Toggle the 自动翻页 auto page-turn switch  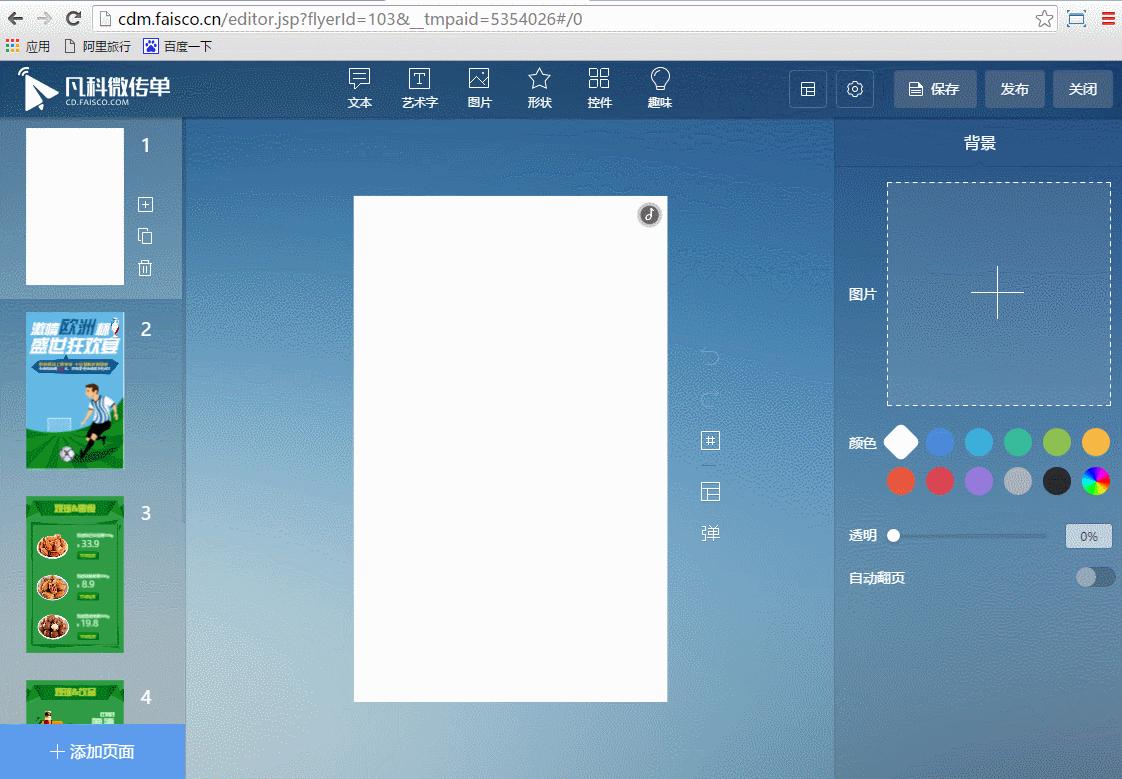pyautogui.click(x=1095, y=577)
